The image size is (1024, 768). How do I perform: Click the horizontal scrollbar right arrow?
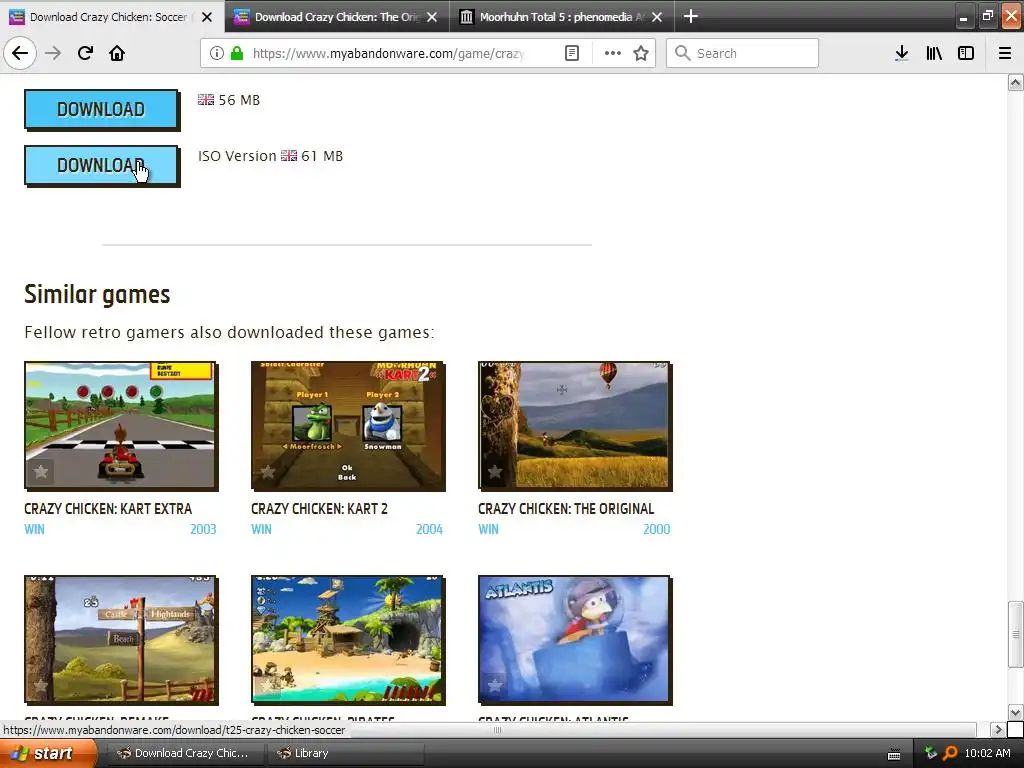point(997,729)
